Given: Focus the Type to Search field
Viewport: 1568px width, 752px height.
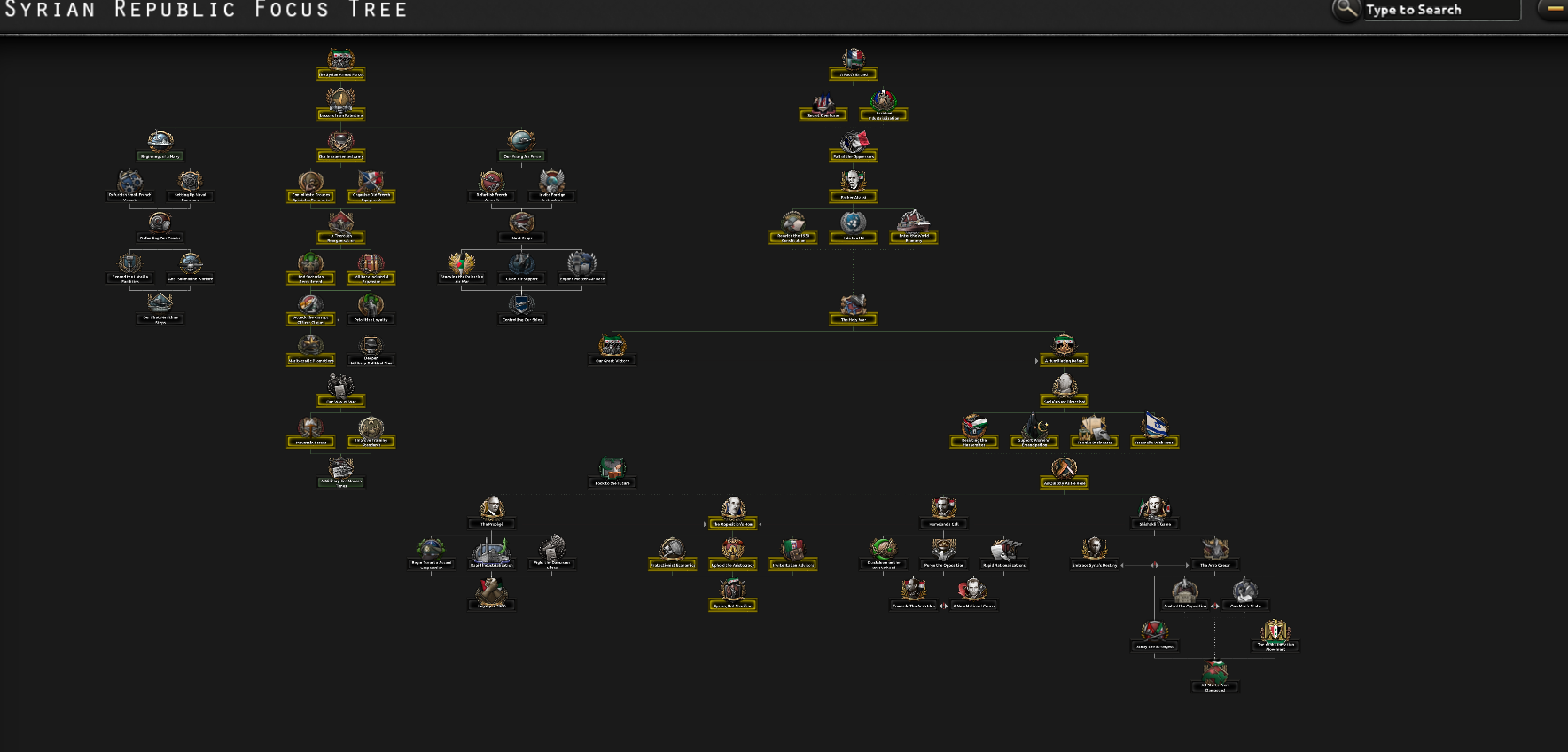Looking at the screenshot, I should tap(1440, 10).
